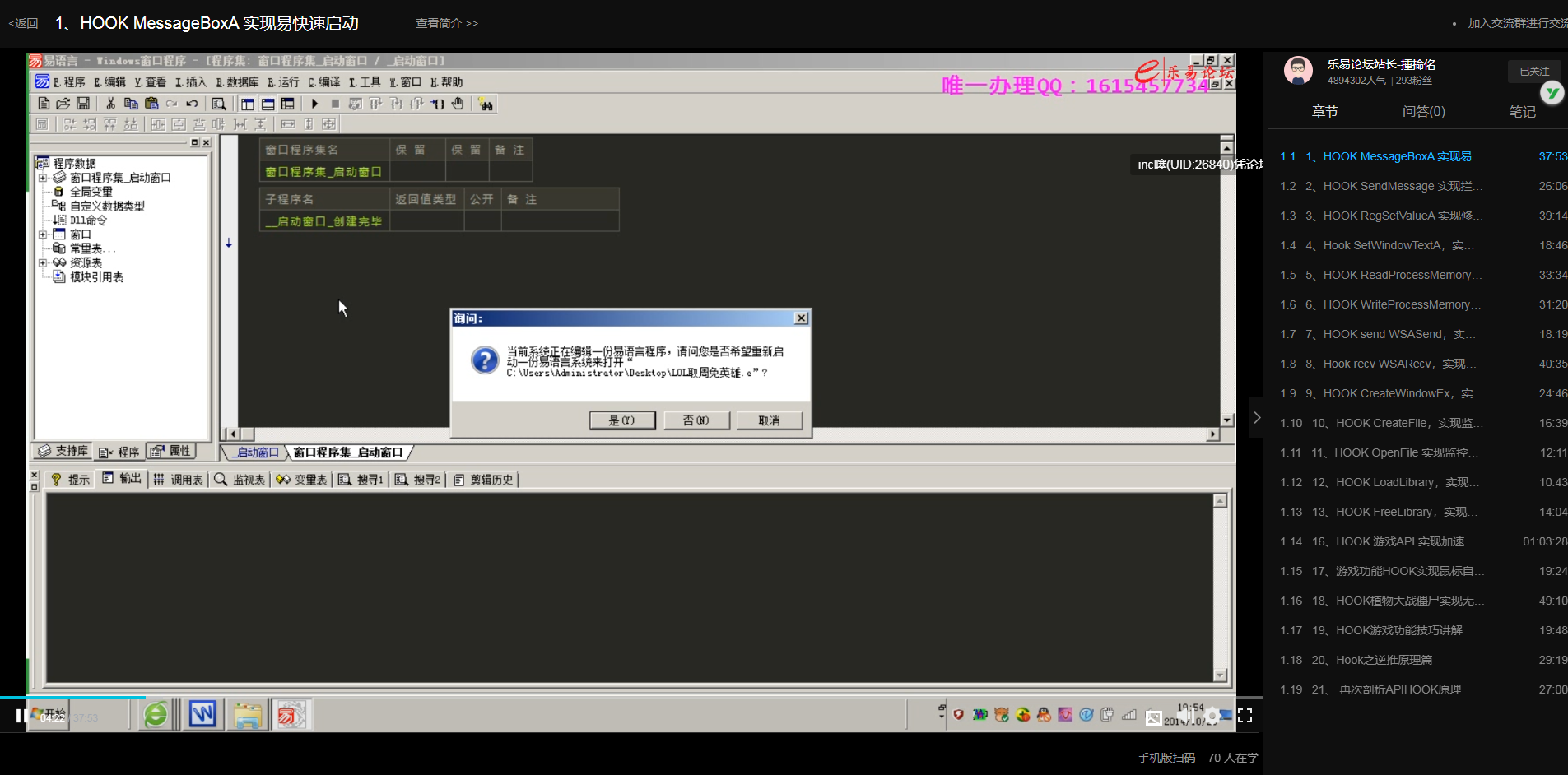The width and height of the screenshot is (1568, 775).
Task: Click the Cut scissors toolbar icon
Action: pos(110,104)
